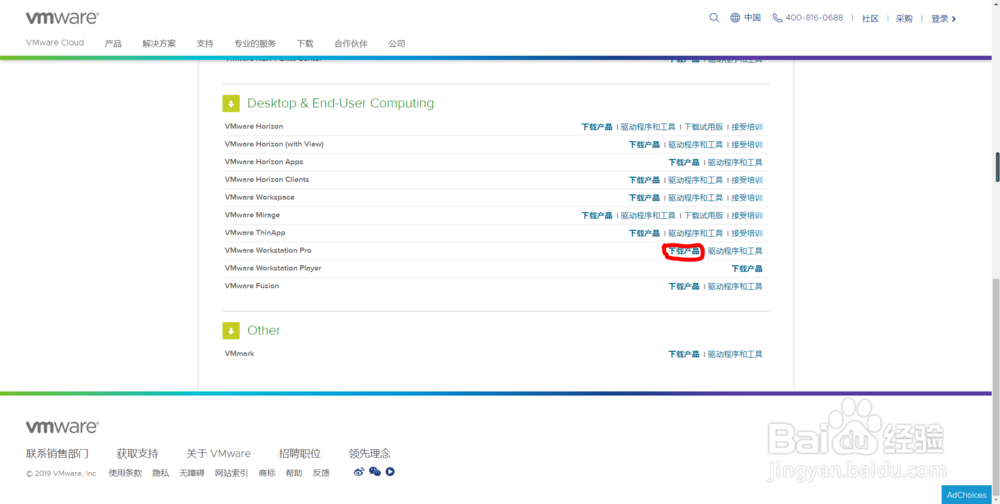Open the Desktop & End-User Computing heading
This screenshot has height=504, width=1000.
pyautogui.click(x=341, y=103)
